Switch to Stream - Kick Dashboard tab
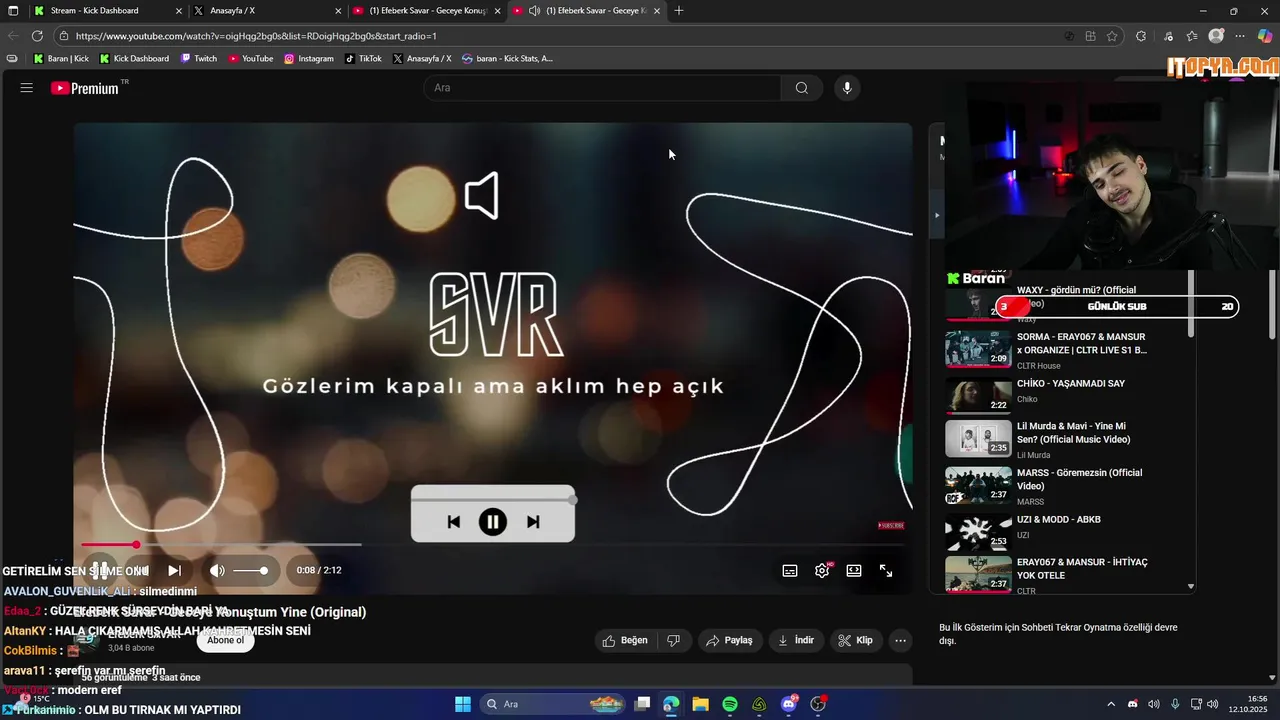 pyautogui.click(x=107, y=11)
